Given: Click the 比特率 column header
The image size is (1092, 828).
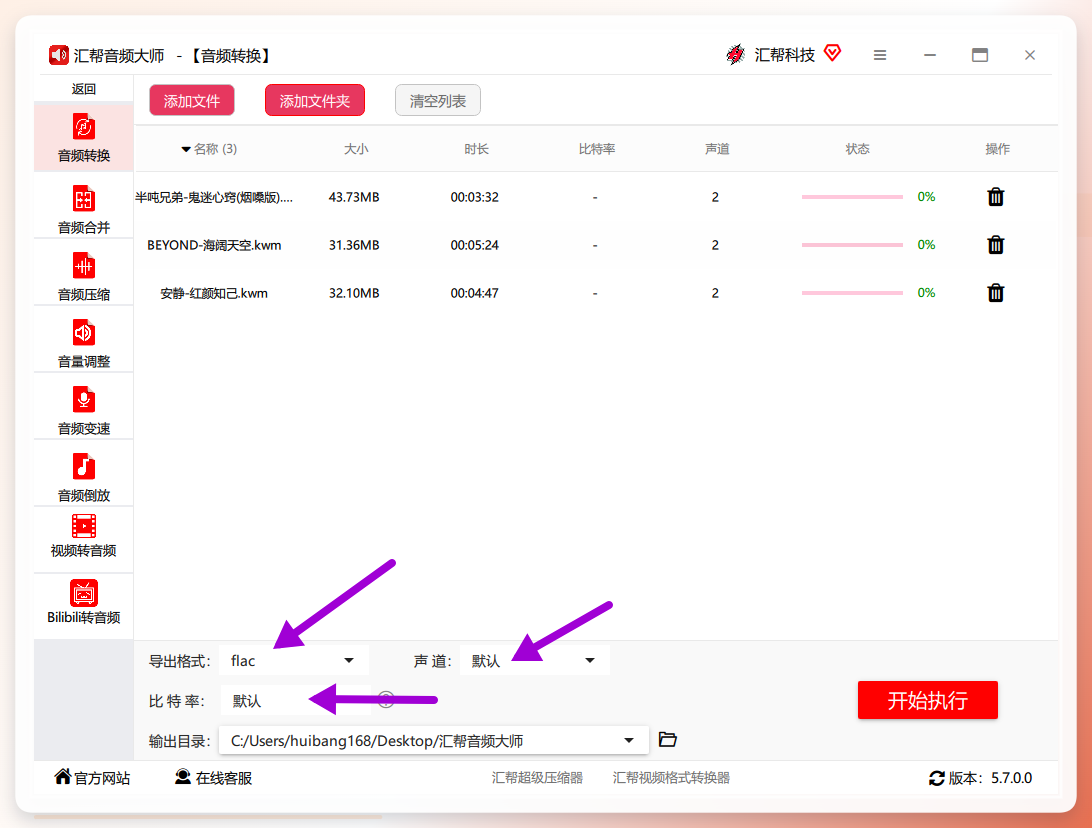Looking at the screenshot, I should point(597,149).
